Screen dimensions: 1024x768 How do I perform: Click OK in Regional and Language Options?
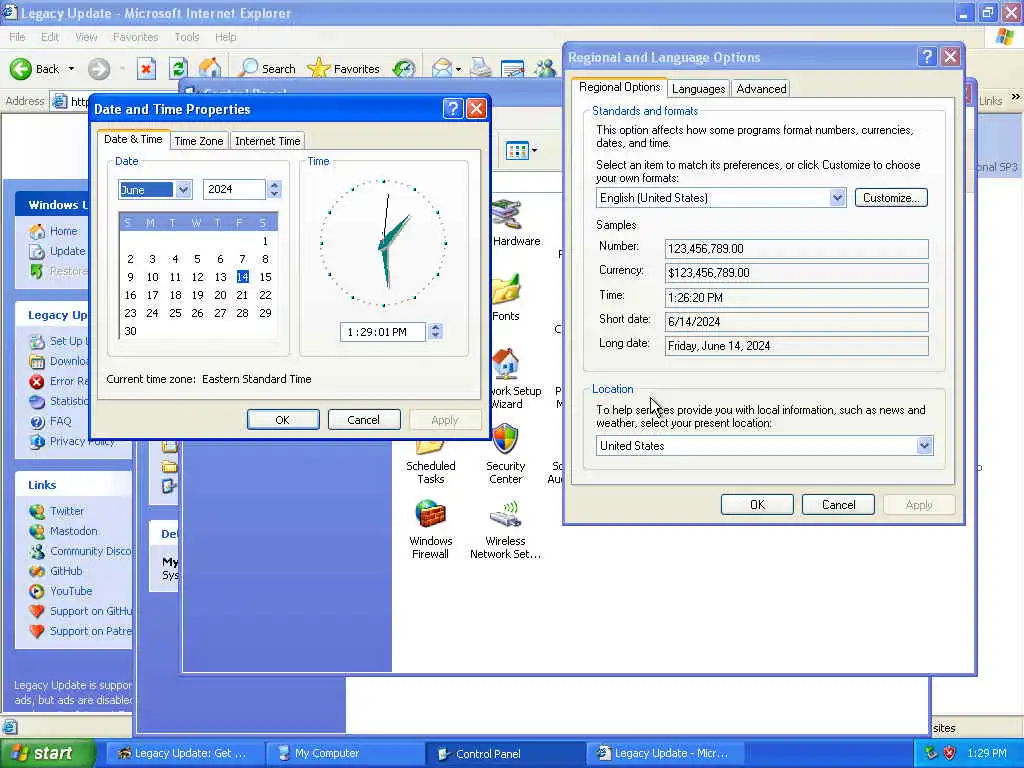coord(757,505)
